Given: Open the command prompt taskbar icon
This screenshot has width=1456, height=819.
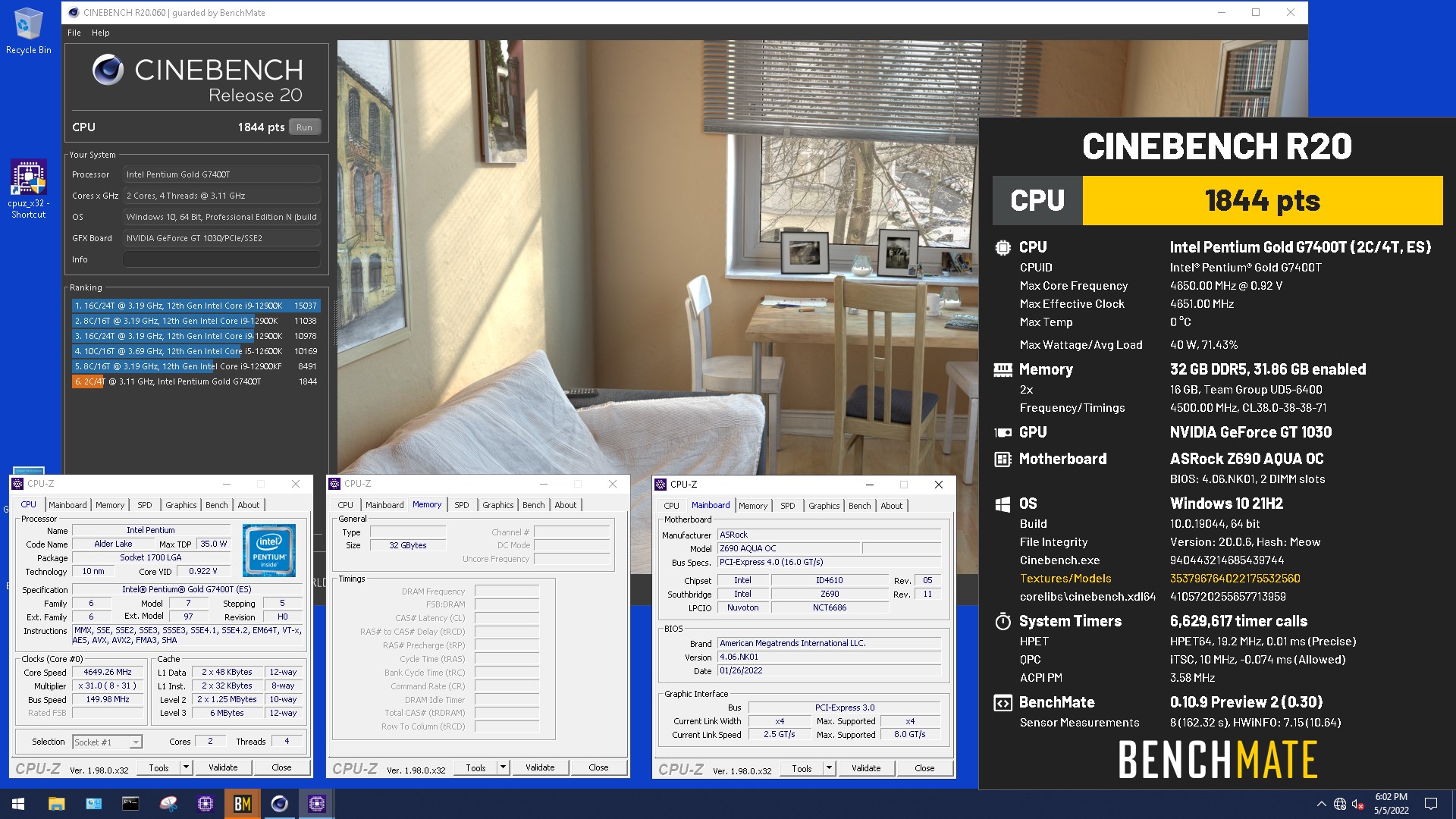Looking at the screenshot, I should click(130, 804).
